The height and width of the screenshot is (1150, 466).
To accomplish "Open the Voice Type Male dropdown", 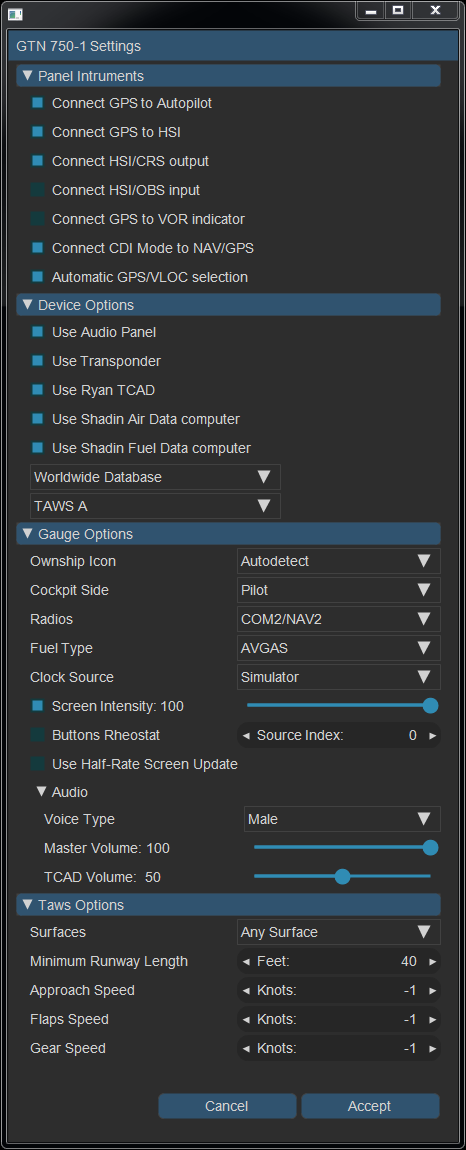I will (342, 819).
